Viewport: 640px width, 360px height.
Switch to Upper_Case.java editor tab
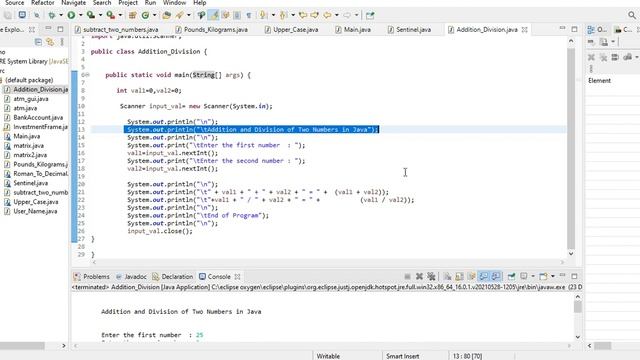point(291,30)
